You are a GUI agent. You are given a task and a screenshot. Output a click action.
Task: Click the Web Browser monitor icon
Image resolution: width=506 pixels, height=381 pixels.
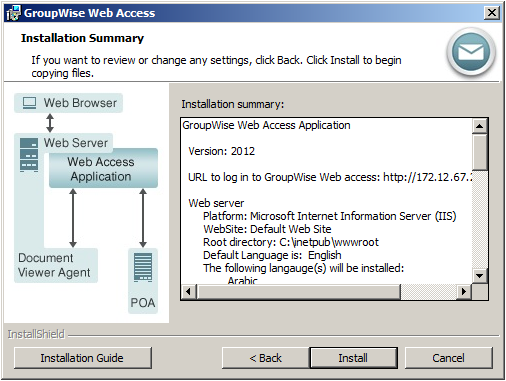[x=29, y=103]
